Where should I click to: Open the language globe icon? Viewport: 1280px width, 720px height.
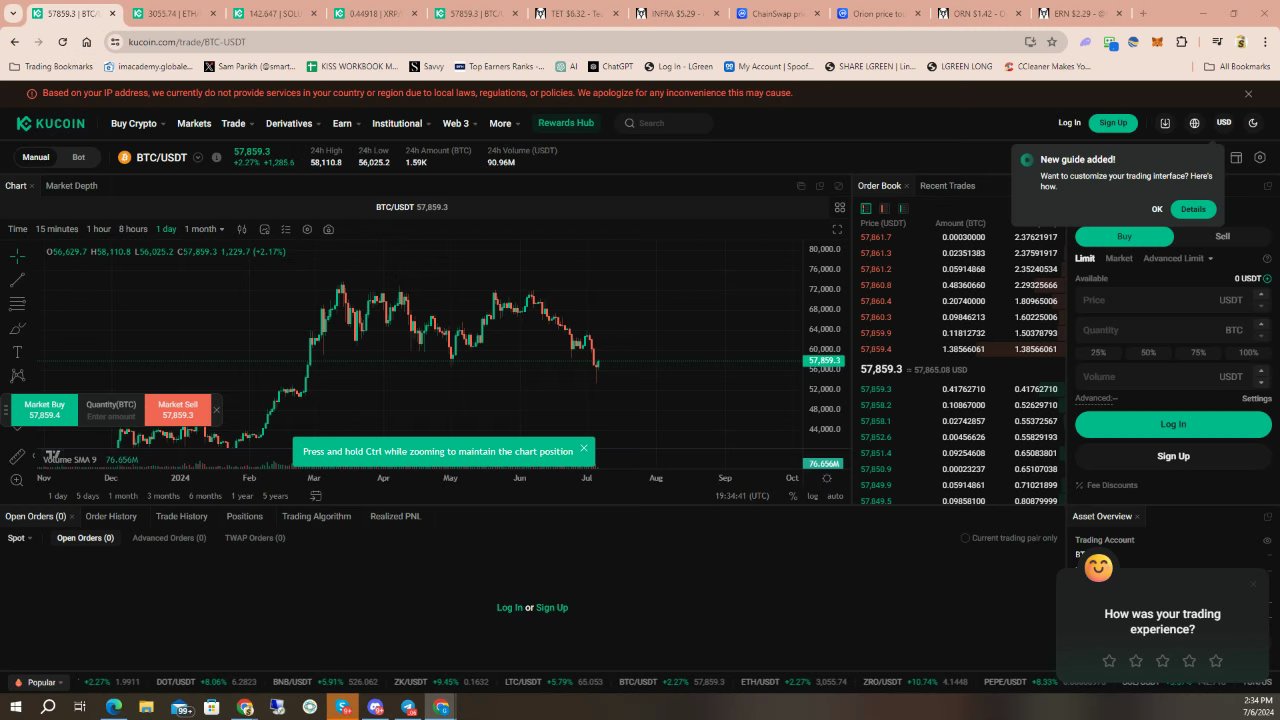tap(1194, 123)
